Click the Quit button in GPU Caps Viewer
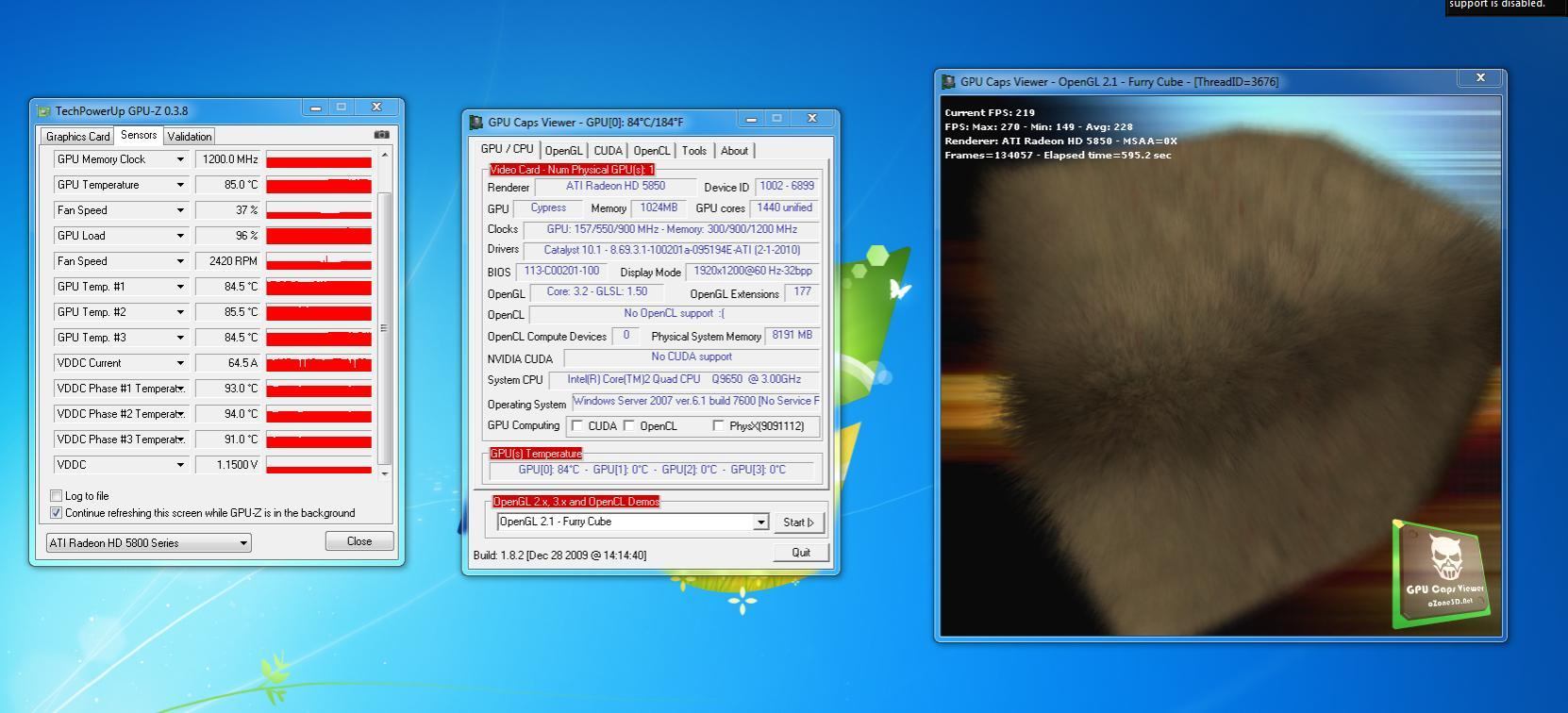 tap(801, 553)
